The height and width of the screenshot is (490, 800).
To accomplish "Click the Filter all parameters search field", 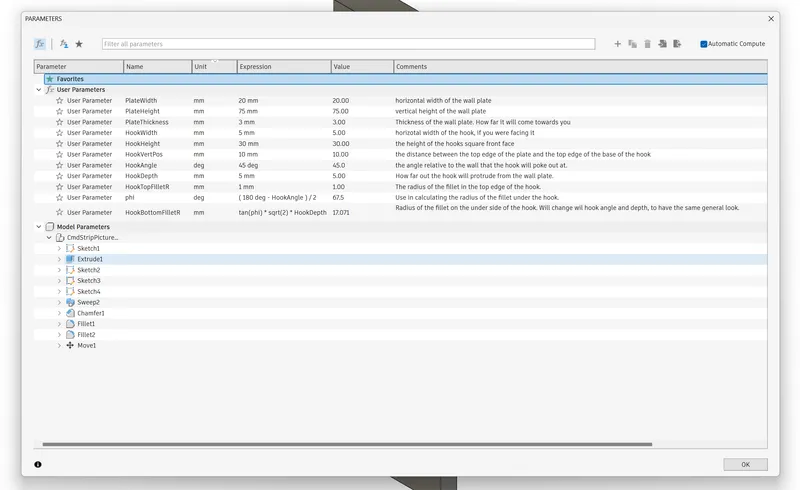I will pos(347,44).
